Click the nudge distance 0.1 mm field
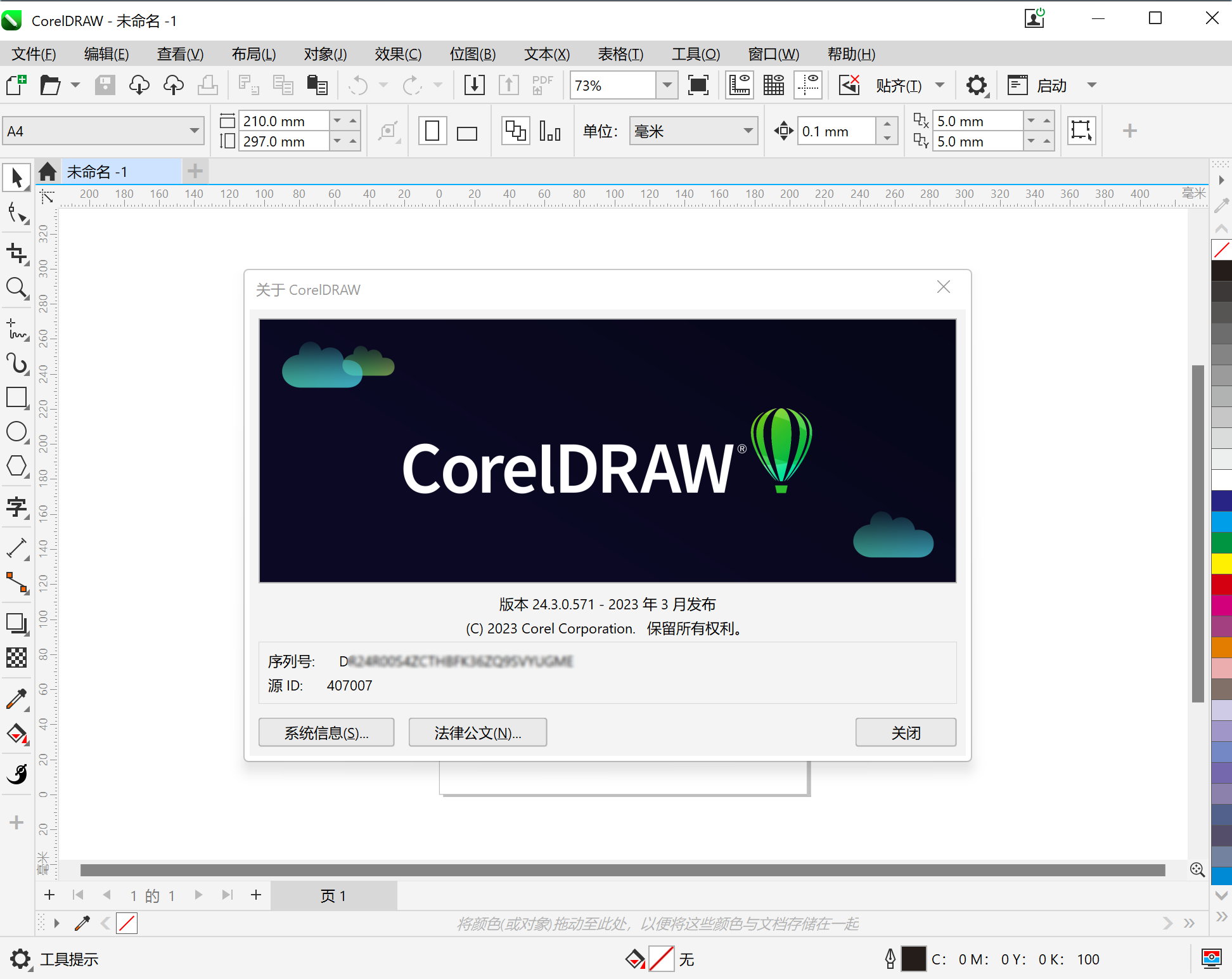This screenshot has width=1232, height=979. coord(837,131)
